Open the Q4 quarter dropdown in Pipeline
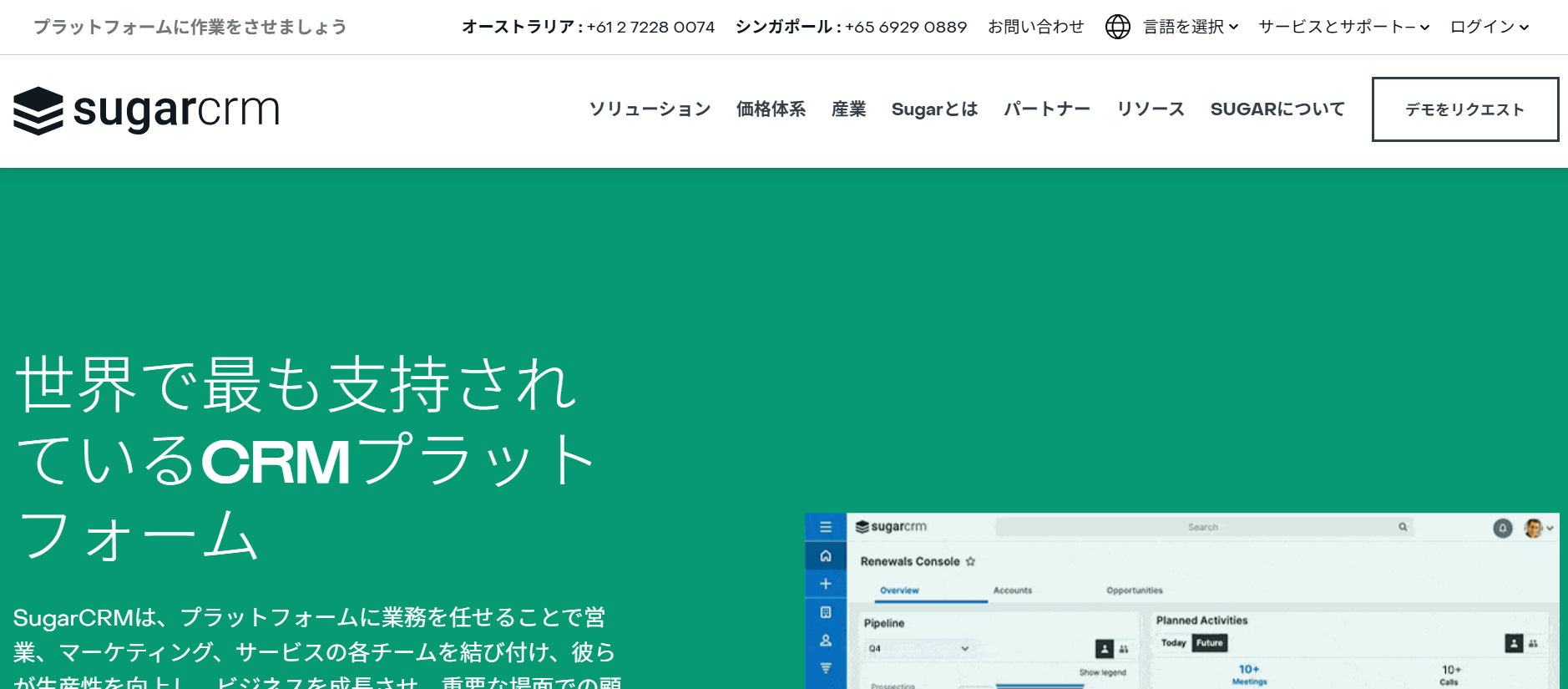The height and width of the screenshot is (689, 1568). point(919,648)
